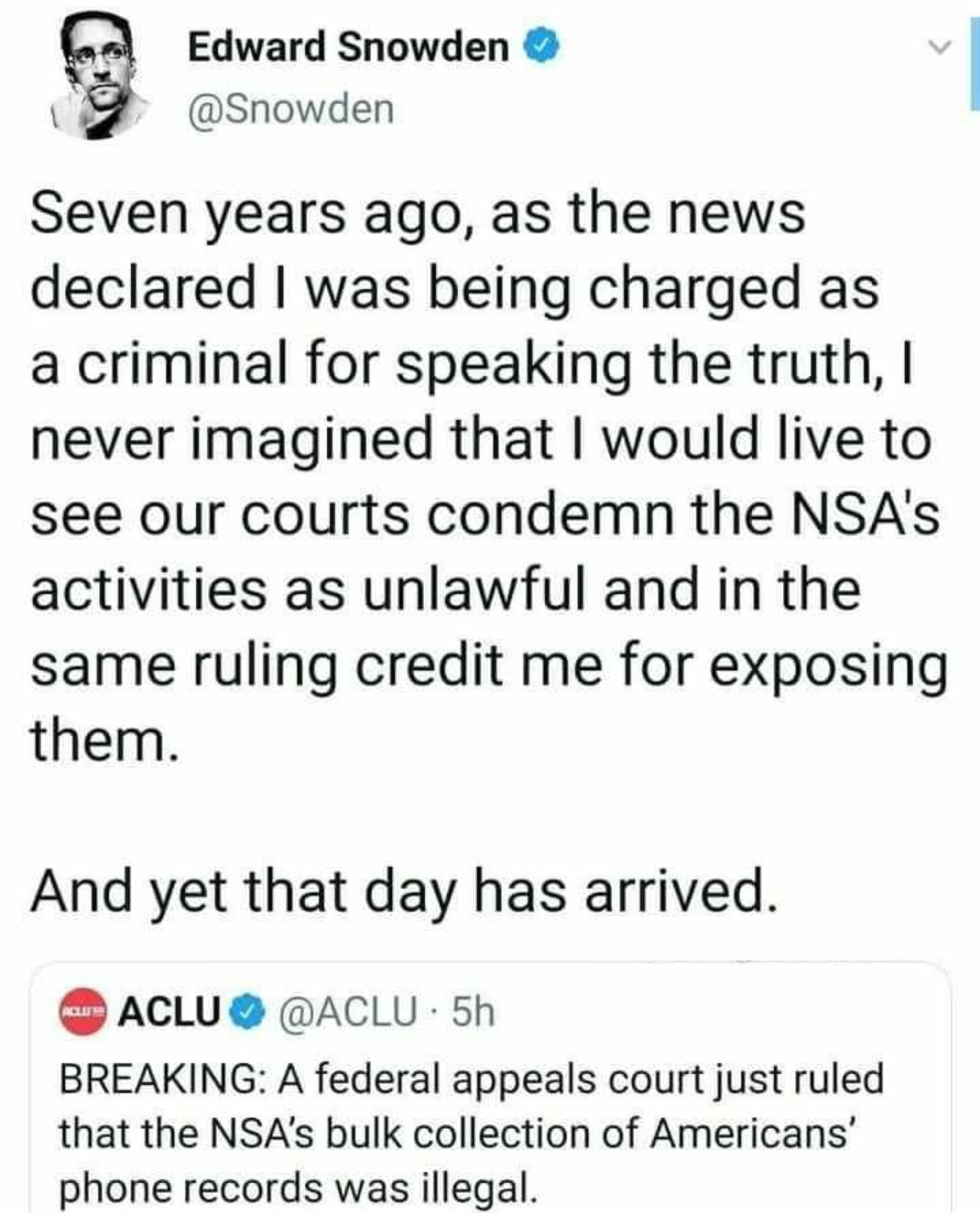Click the line "see our courts condemn the NSA's"
This screenshot has width=980, height=1213.
pyautogui.click(x=484, y=515)
